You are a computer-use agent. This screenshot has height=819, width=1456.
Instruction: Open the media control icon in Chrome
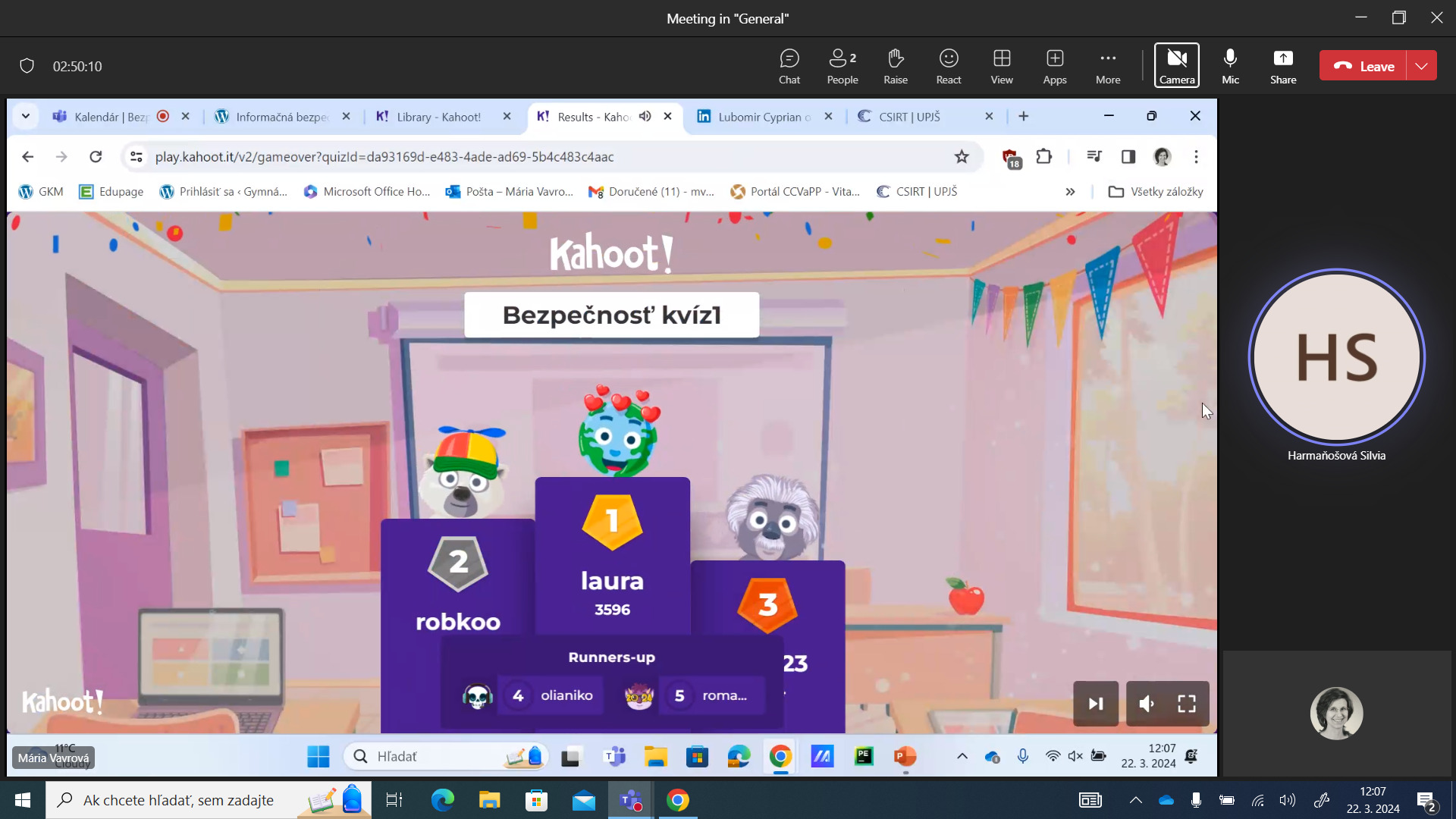(x=1094, y=156)
